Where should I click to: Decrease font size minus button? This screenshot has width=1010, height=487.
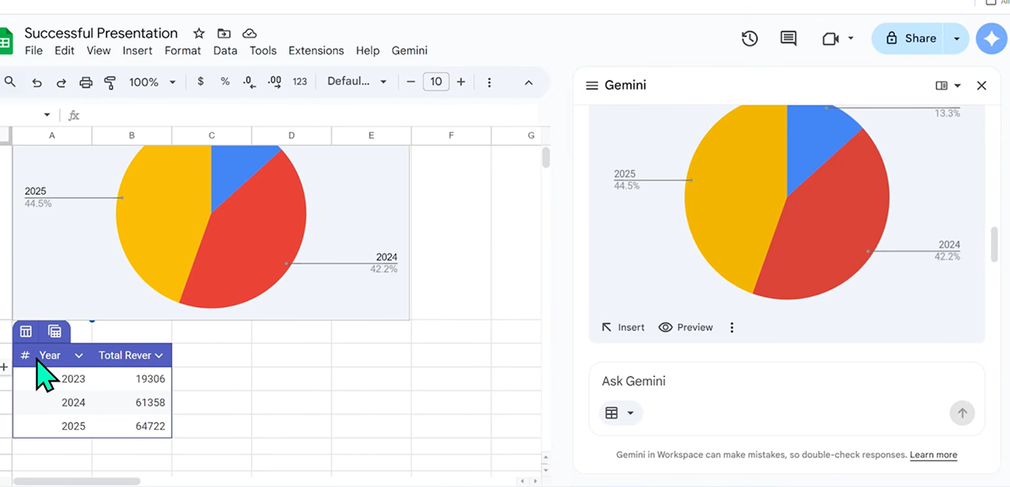411,82
